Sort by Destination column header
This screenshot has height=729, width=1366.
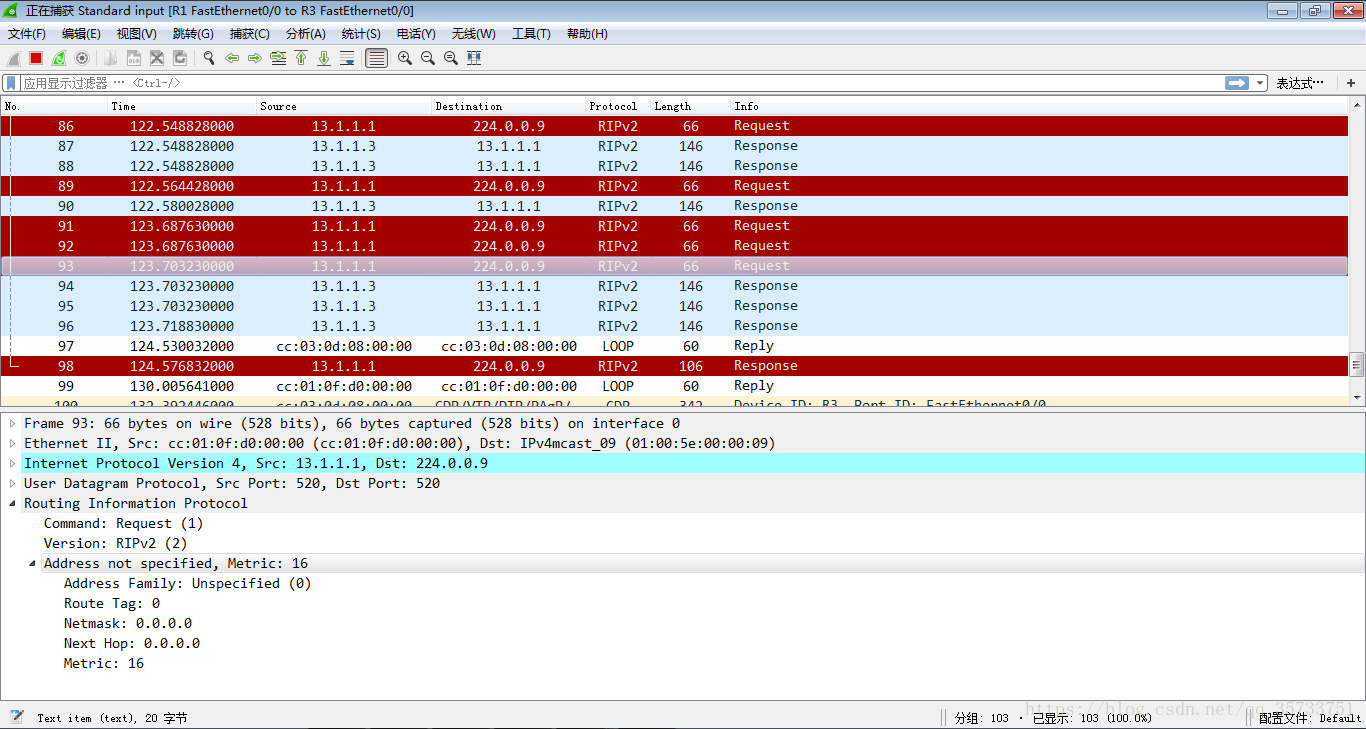point(508,106)
